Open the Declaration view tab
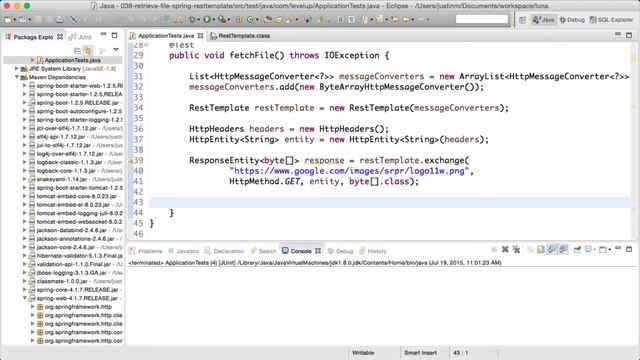 224,251
